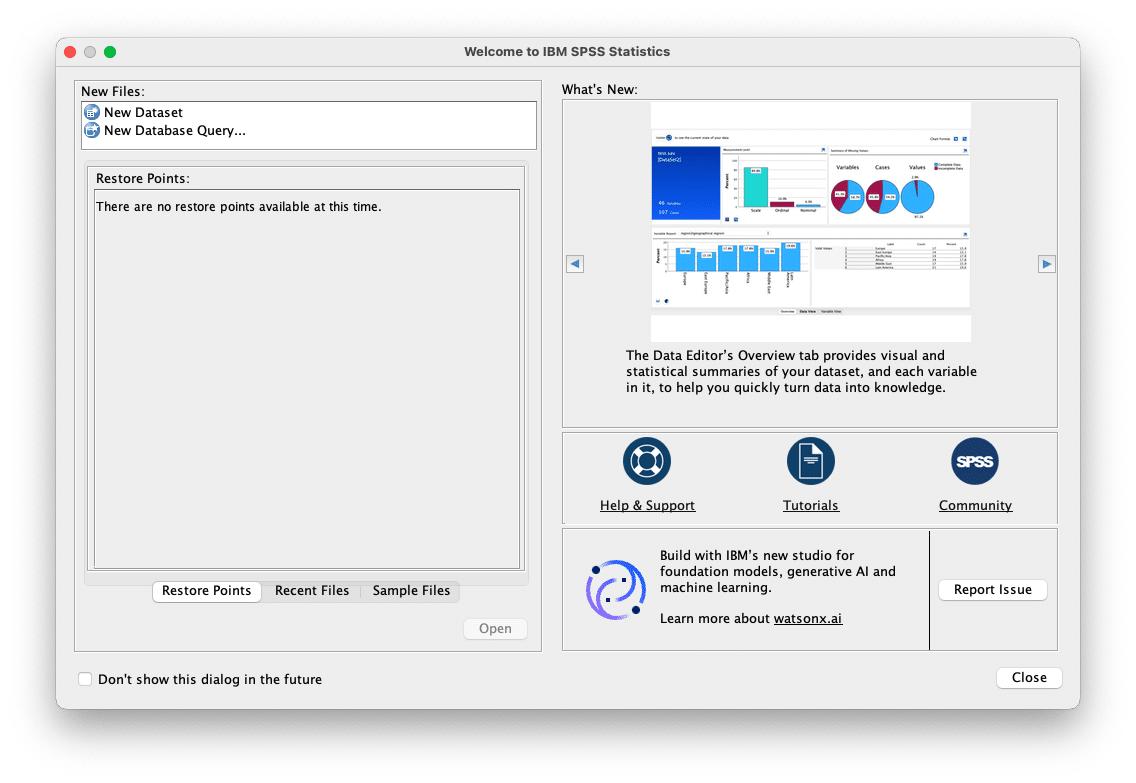
Task: Follow the watsonx.ai link
Action: 808,619
